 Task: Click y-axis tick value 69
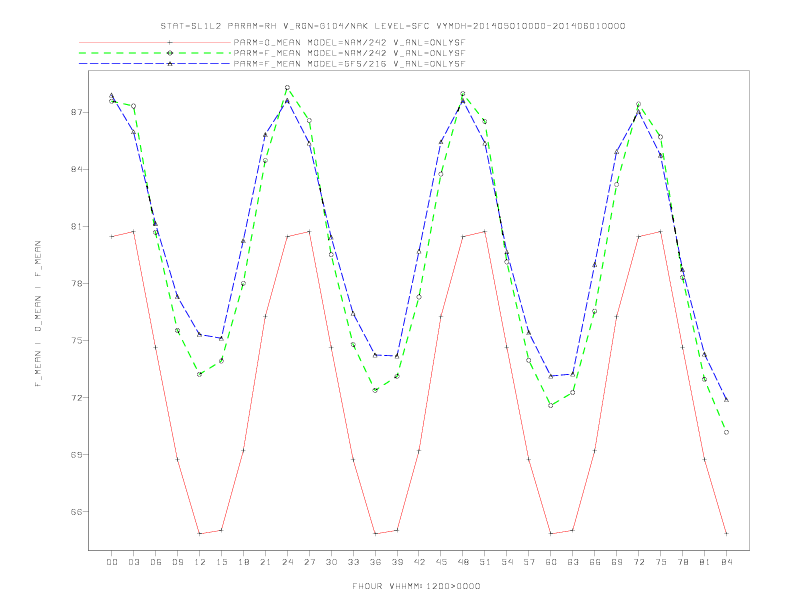coord(76,454)
